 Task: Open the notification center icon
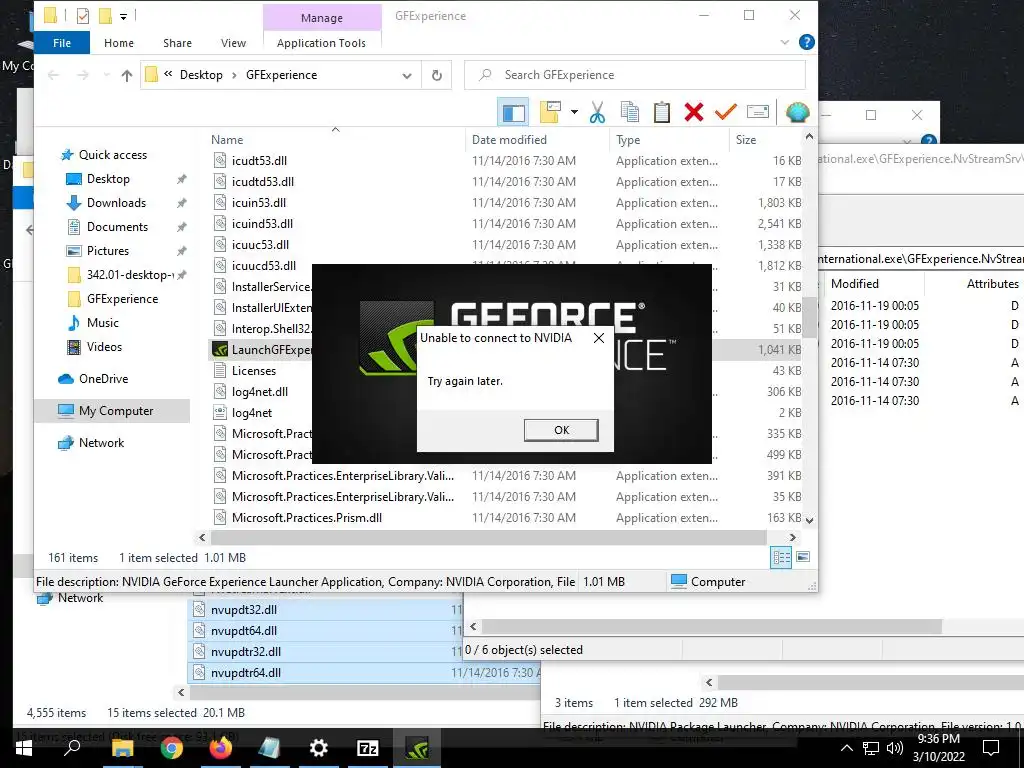click(x=991, y=748)
